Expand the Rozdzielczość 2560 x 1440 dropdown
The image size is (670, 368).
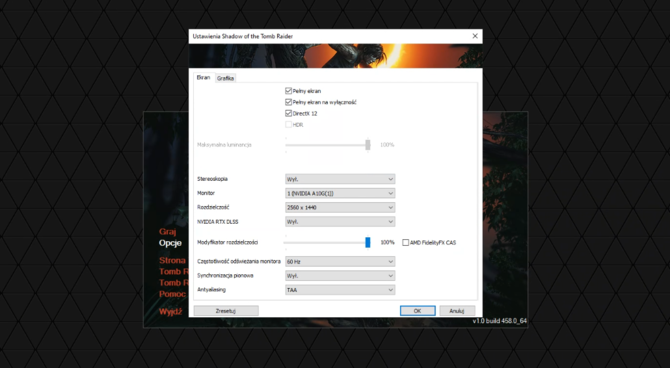coord(340,207)
